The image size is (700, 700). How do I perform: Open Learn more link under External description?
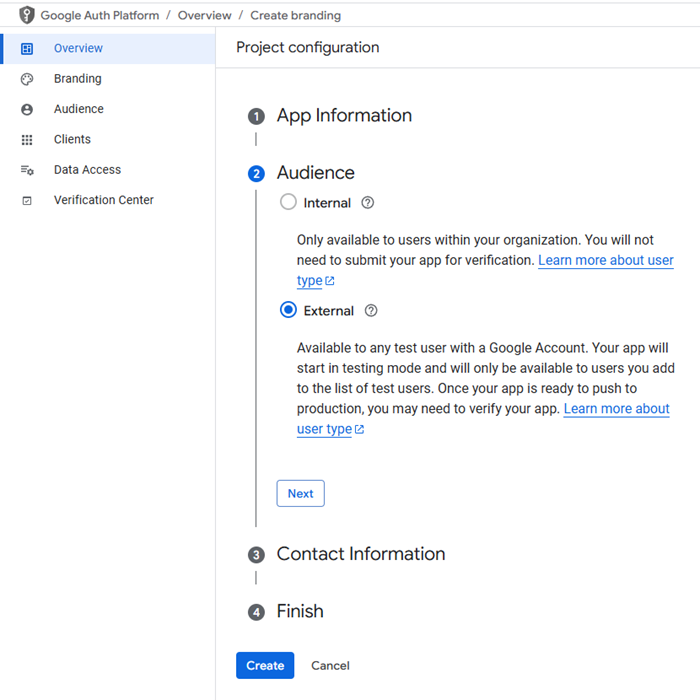coord(616,409)
